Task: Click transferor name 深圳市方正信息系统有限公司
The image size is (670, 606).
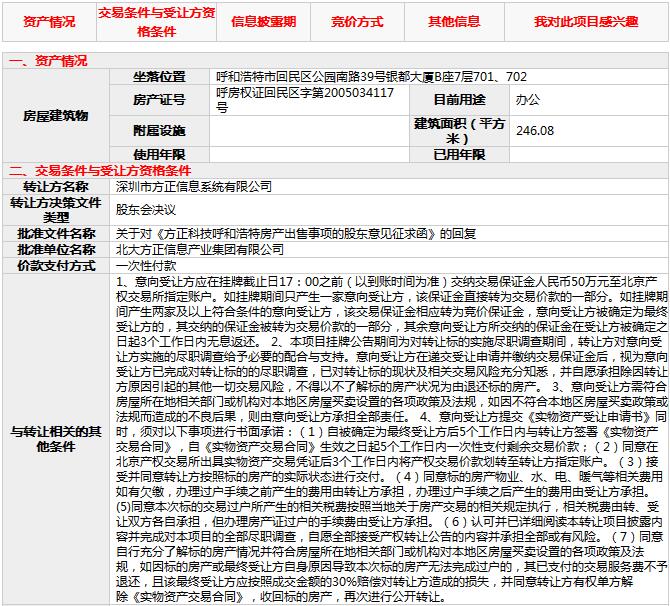Action: [193, 186]
